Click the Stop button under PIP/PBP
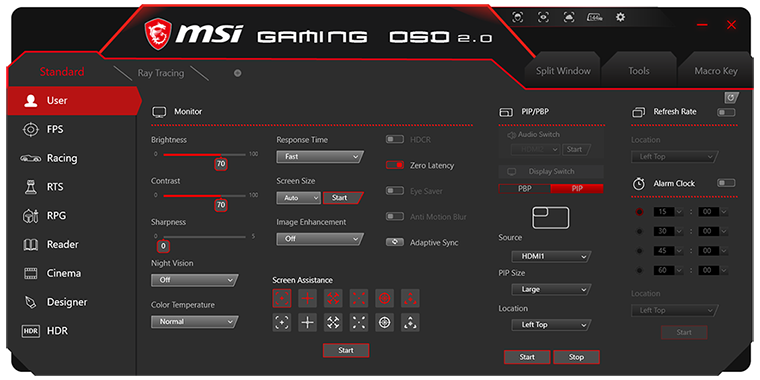The height and width of the screenshot is (380, 760). [576, 357]
